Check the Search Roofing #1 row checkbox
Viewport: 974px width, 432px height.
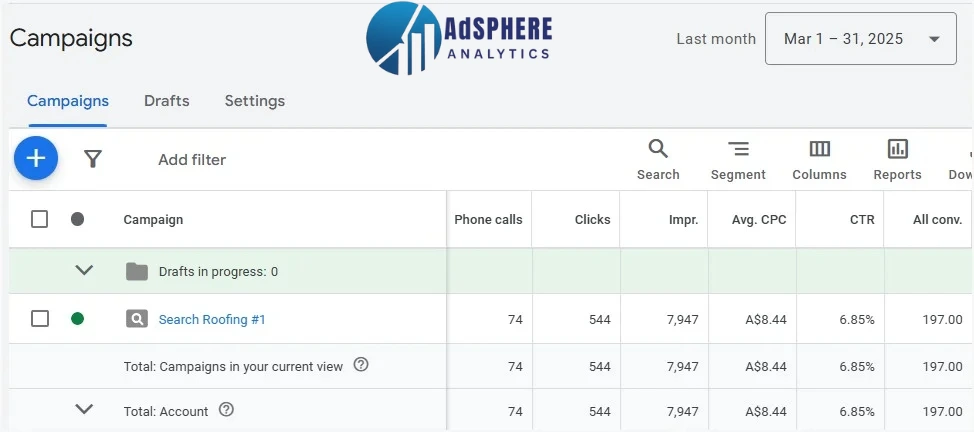pos(39,319)
